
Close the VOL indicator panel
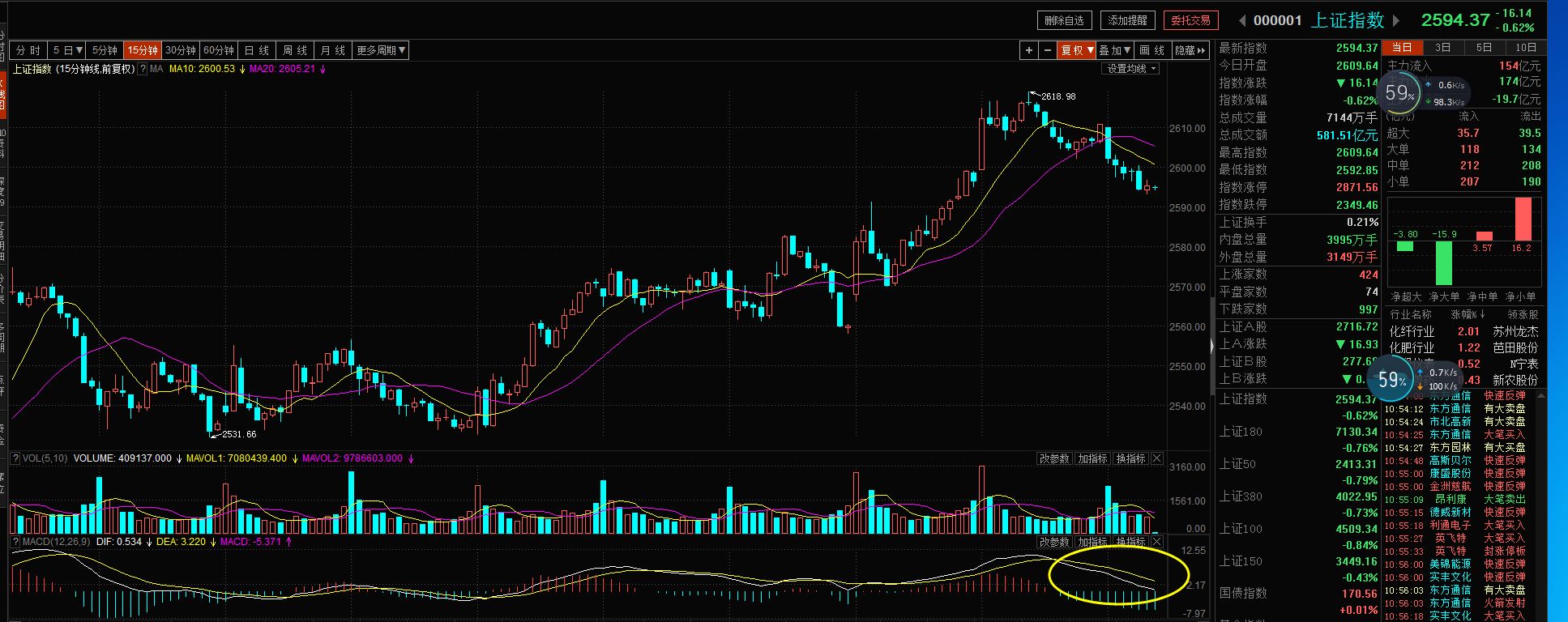1157,458
